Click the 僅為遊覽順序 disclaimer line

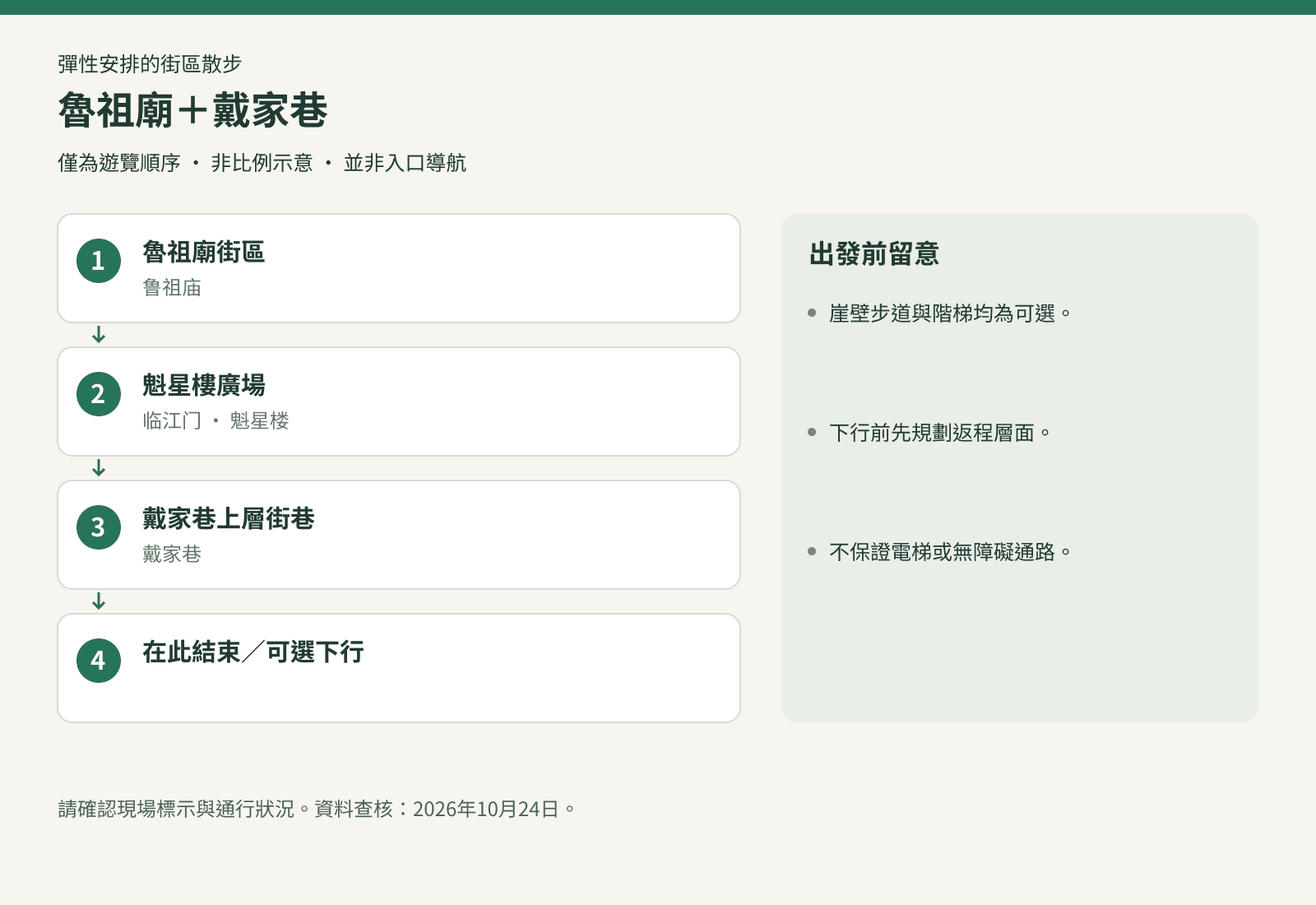point(262,163)
